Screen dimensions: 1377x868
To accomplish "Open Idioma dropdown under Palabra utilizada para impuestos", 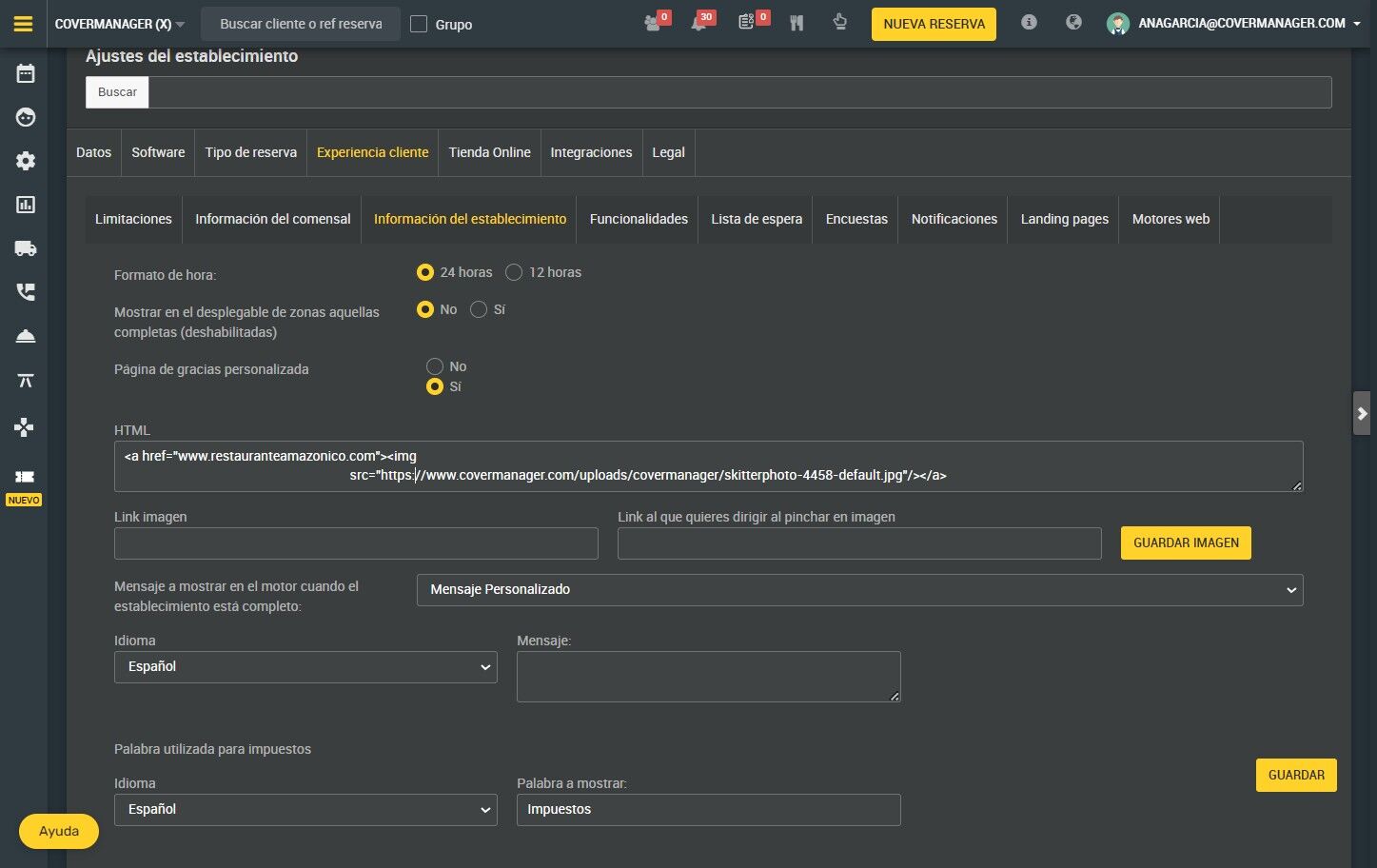I will coord(305,810).
